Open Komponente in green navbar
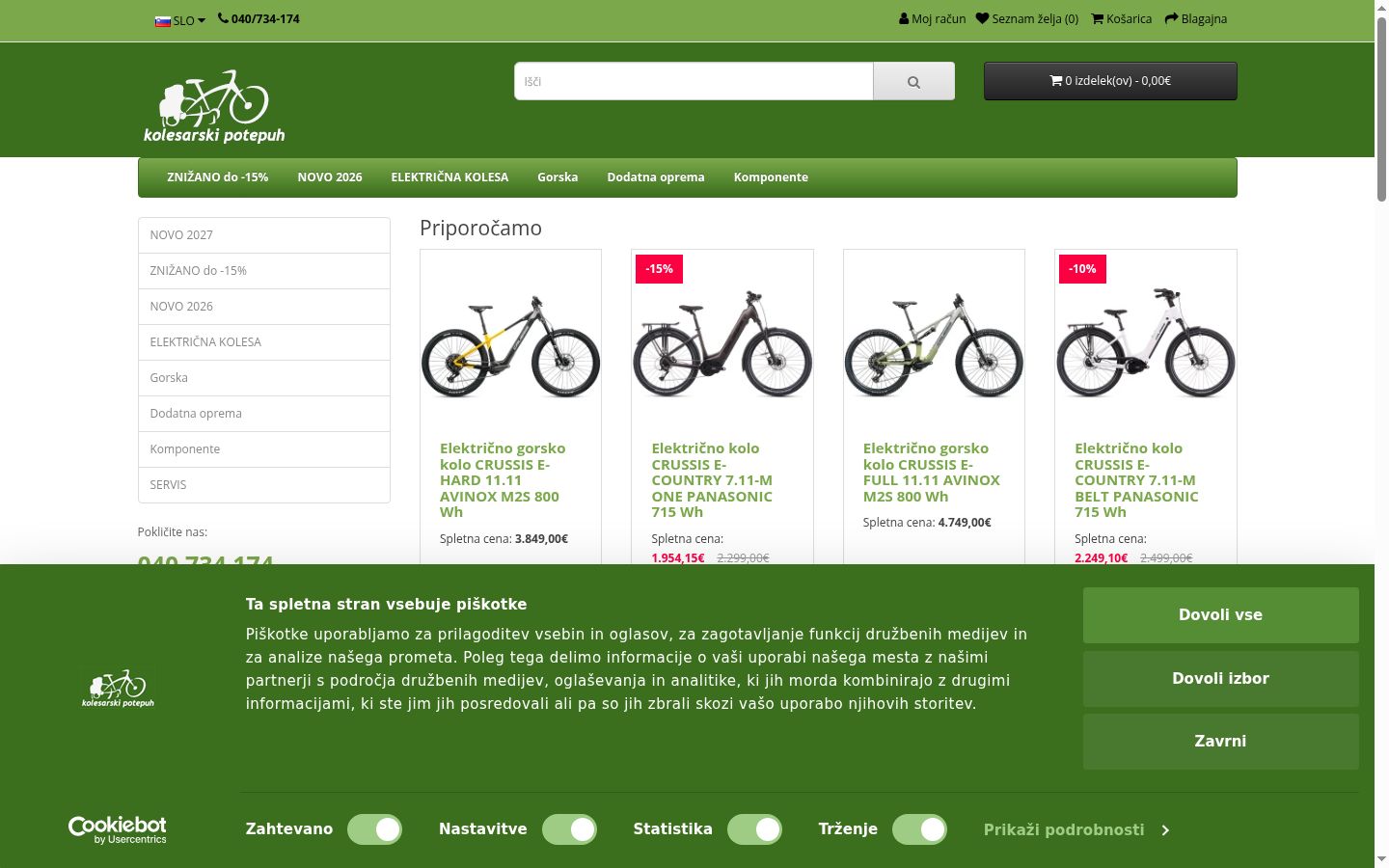The image size is (1389, 868). [771, 177]
